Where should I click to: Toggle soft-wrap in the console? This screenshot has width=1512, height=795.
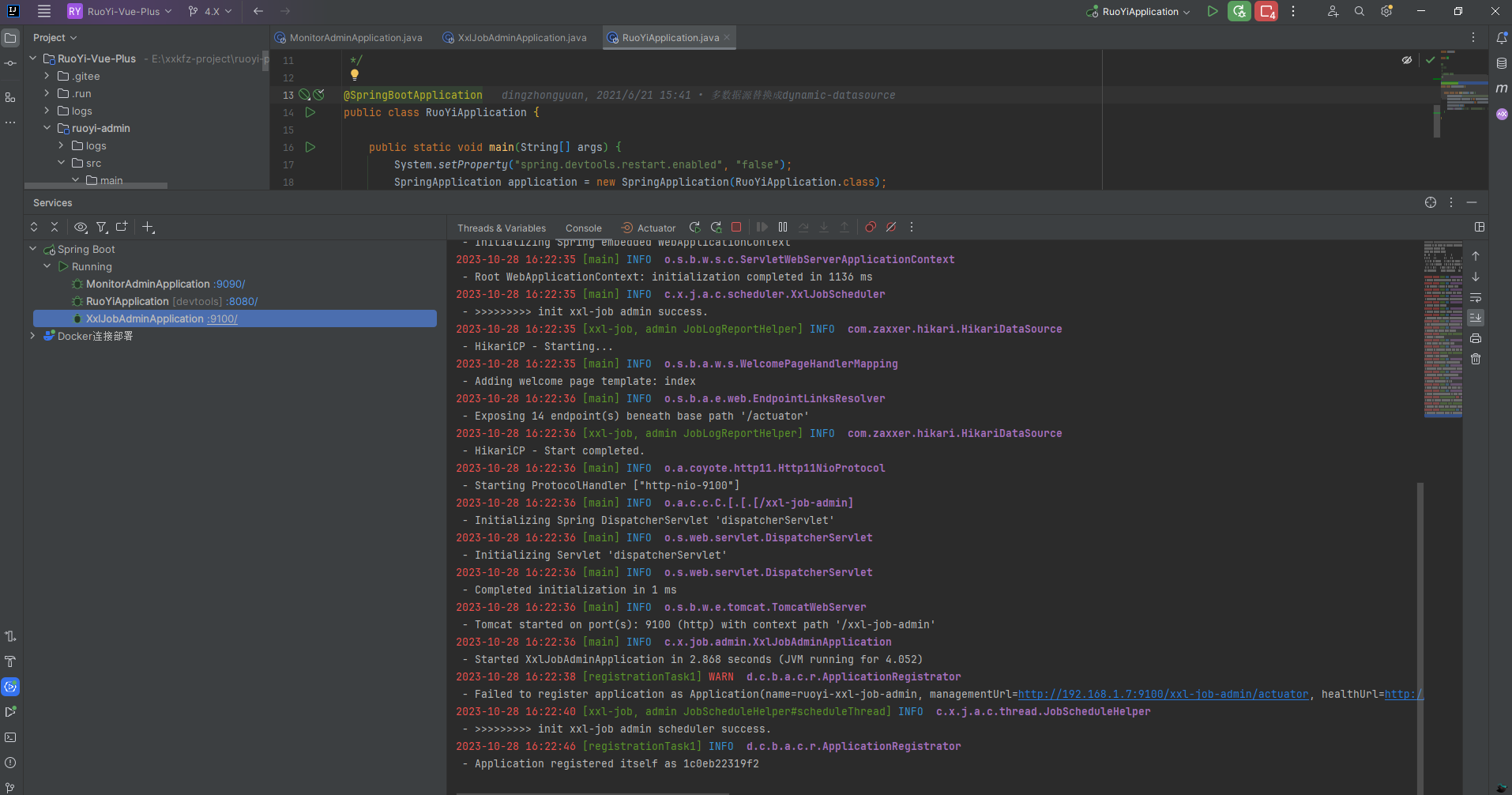tap(1476, 297)
